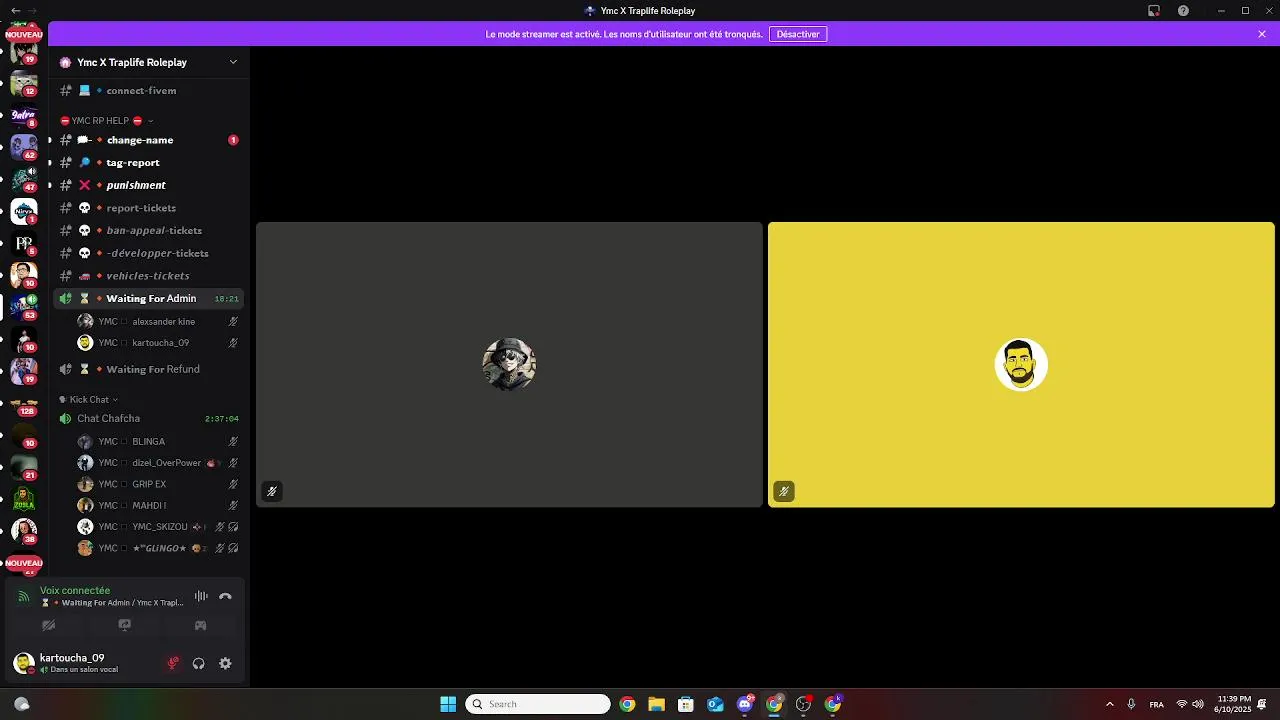Dismiss the streamer mode banner
The width and height of the screenshot is (1280, 720).
pyautogui.click(x=1262, y=34)
